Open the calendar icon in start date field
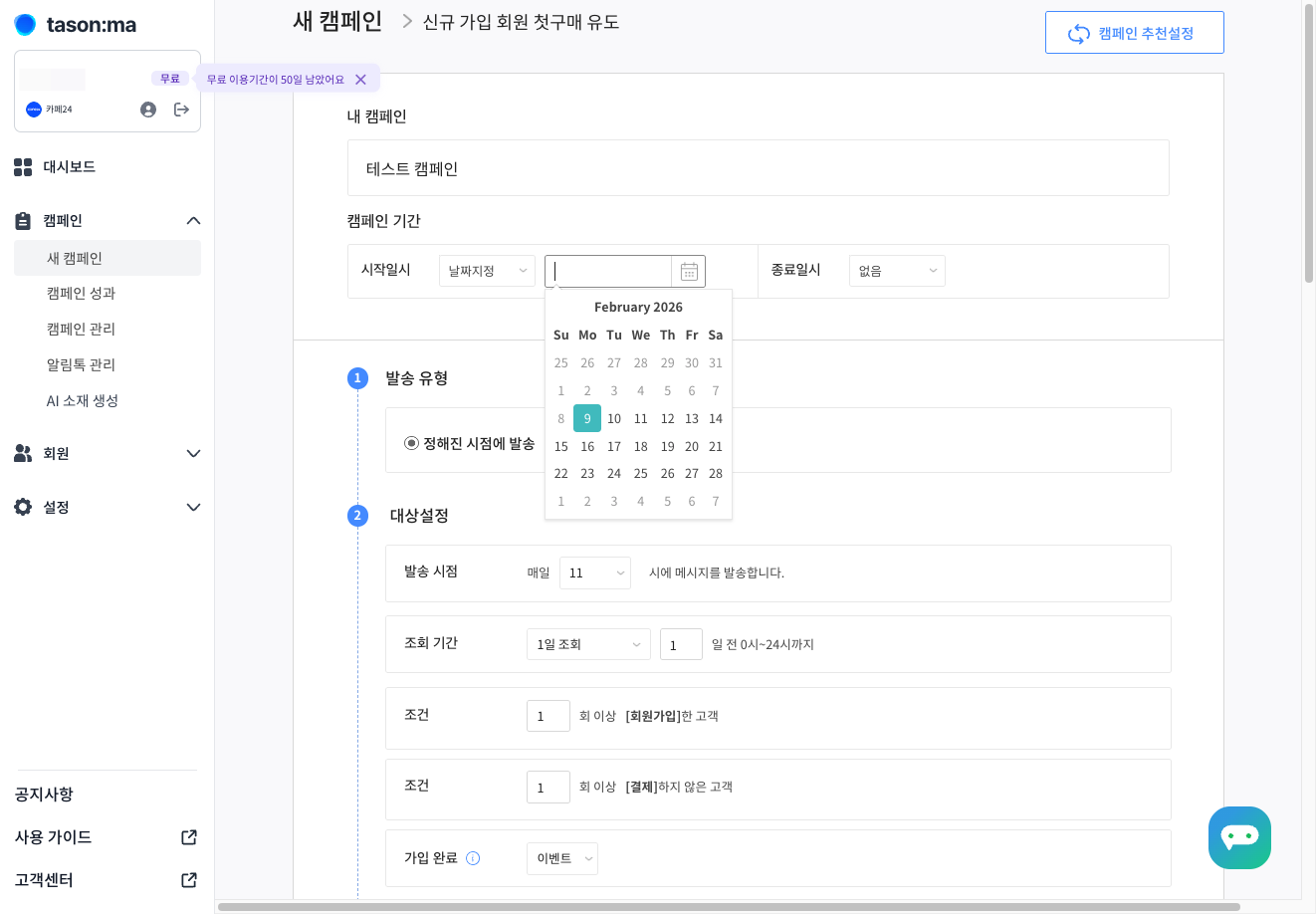 (x=689, y=272)
